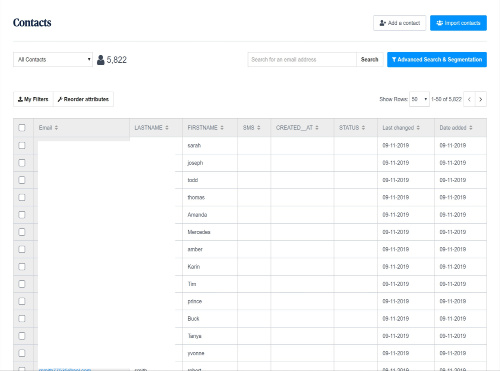Open Advanced Search & Segmentation
The width and height of the screenshot is (500, 371).
(x=437, y=60)
